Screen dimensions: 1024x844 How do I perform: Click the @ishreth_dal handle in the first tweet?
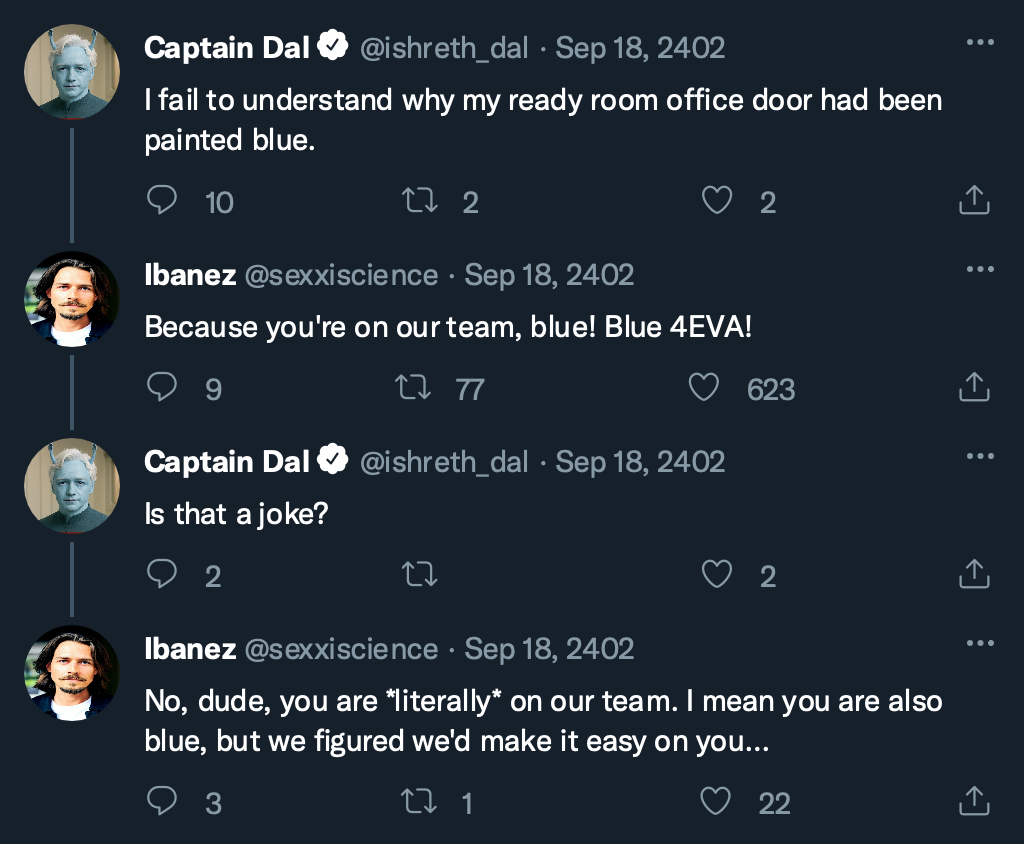click(x=443, y=47)
